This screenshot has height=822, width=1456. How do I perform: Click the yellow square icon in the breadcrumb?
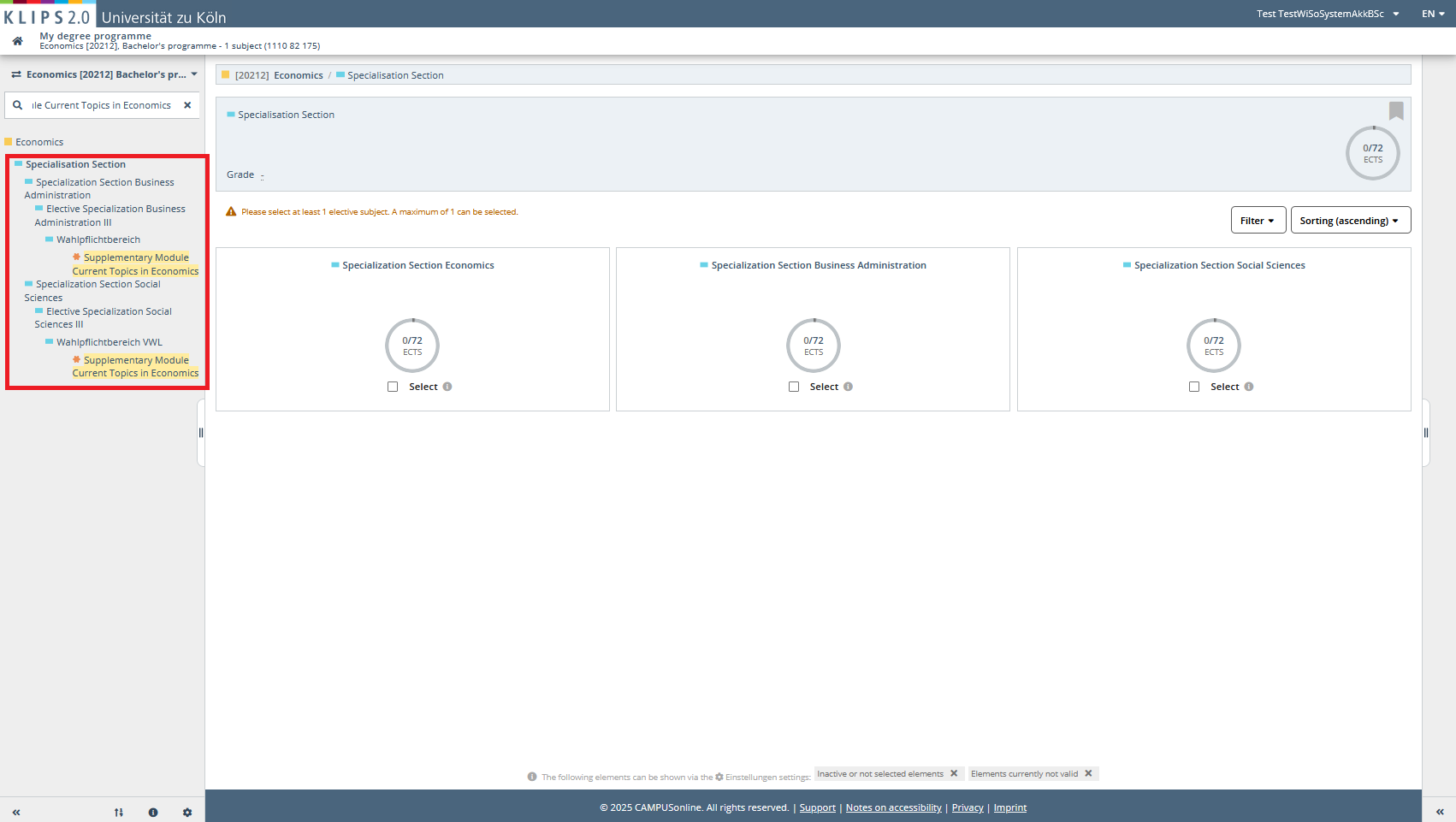[x=226, y=75]
